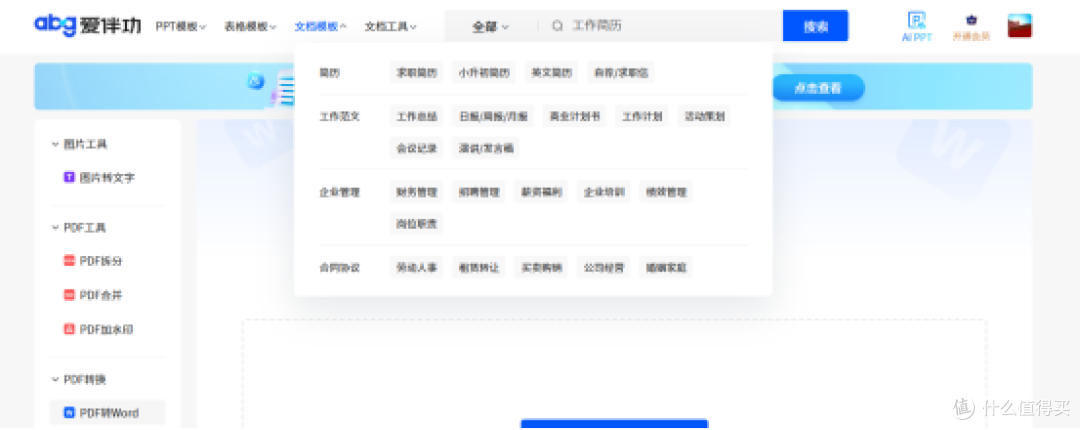
Task: Expand the 文档工具 dropdown menu
Action: (x=391, y=27)
